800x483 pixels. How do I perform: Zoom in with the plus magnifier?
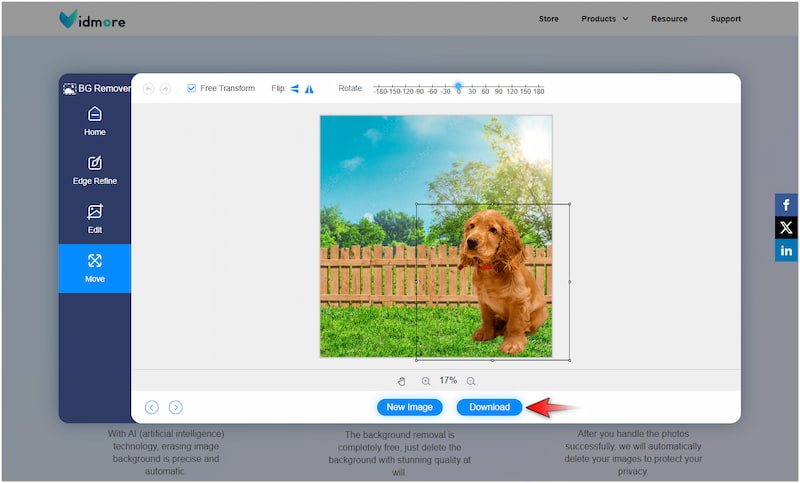426,381
